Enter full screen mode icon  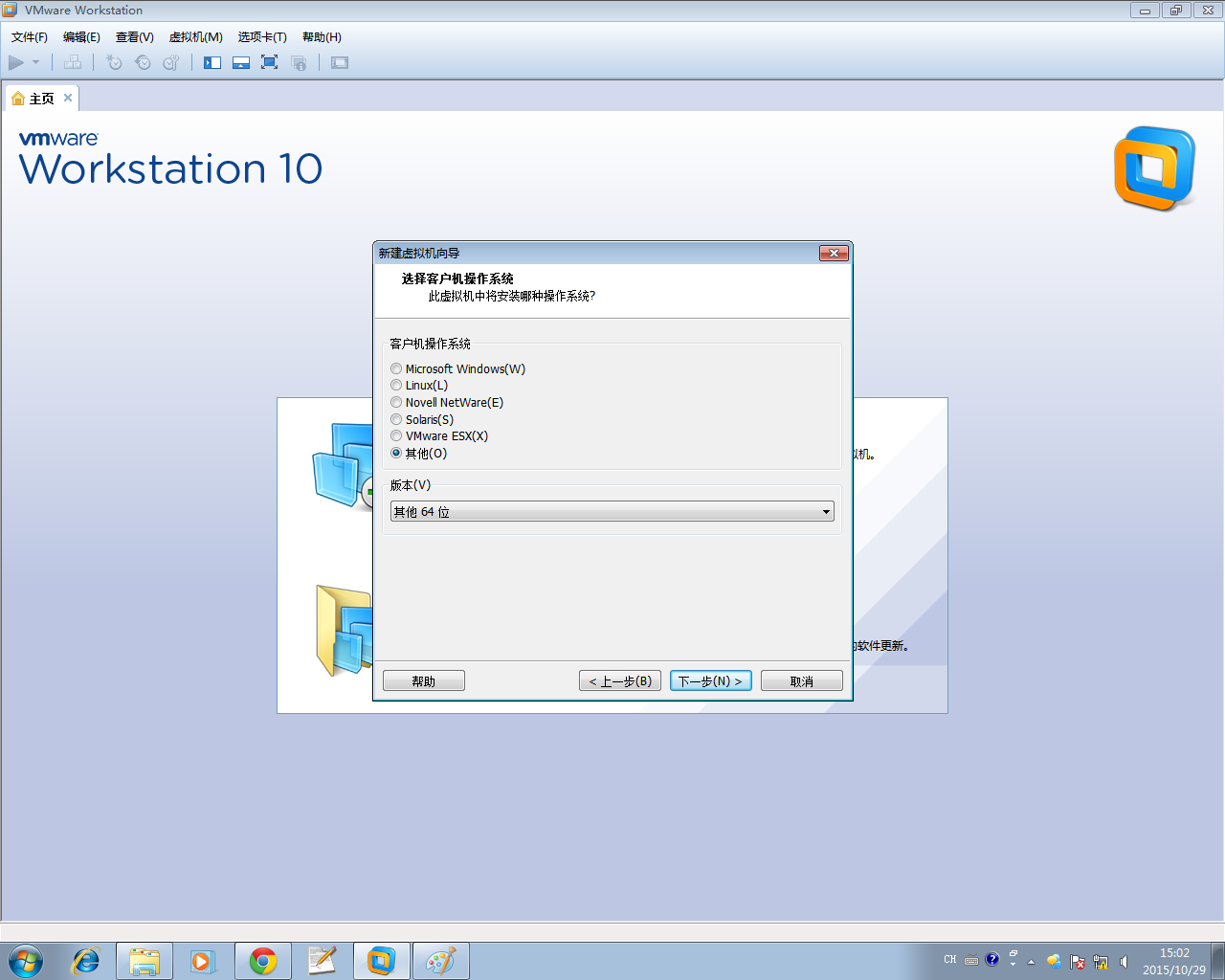coord(270,62)
